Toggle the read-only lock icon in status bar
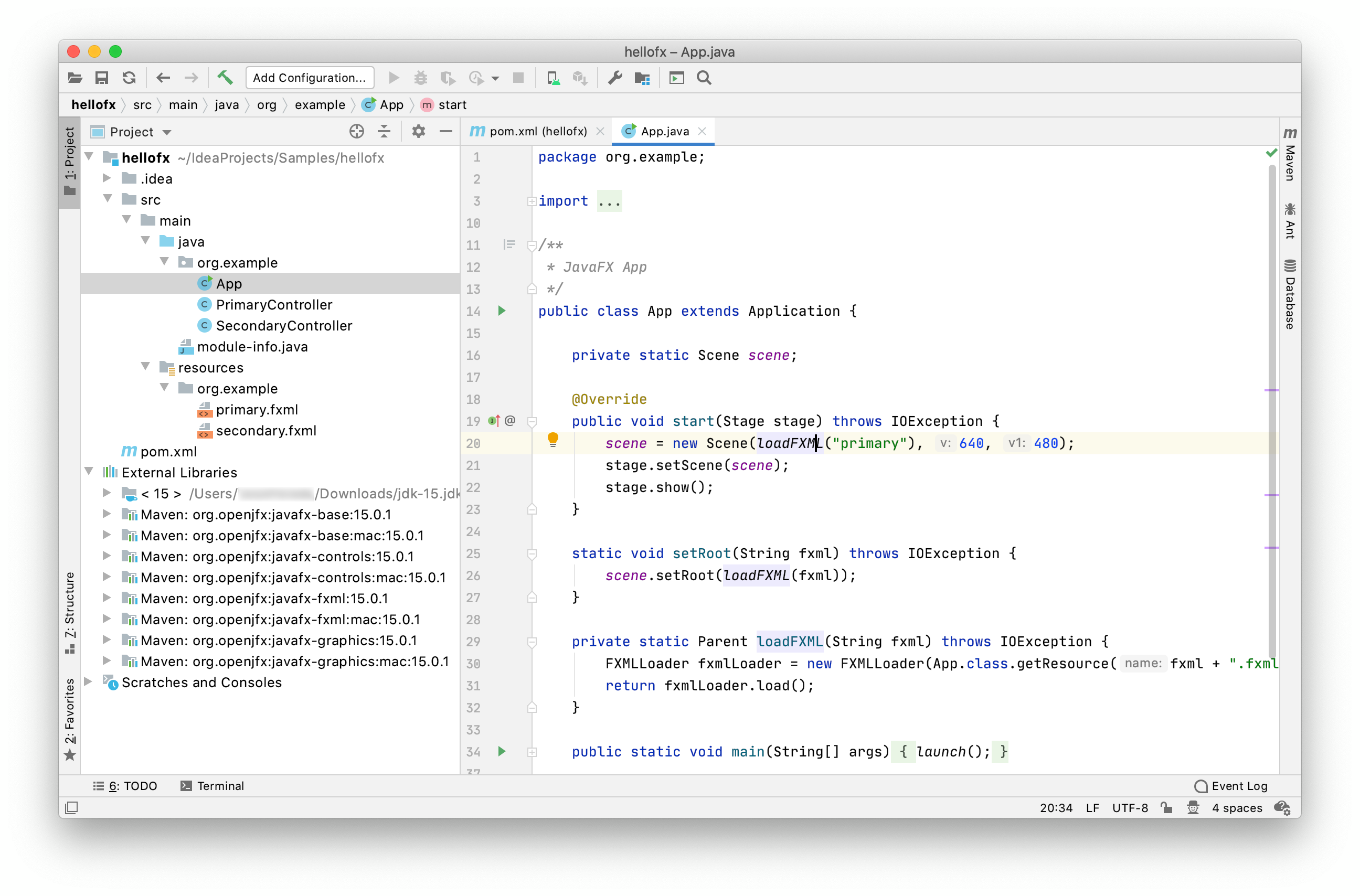Viewport: 1360px width, 896px height. (1166, 807)
